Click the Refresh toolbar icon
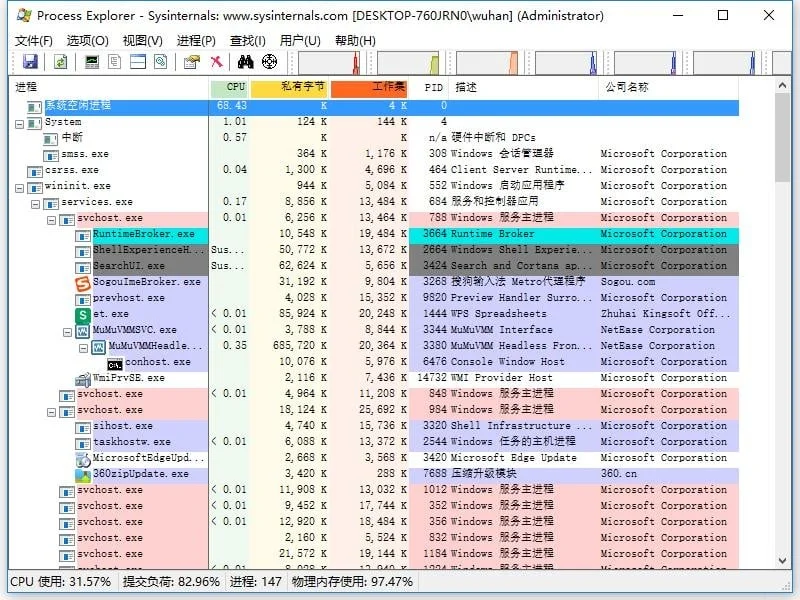The height and width of the screenshot is (600, 800). pyautogui.click(x=62, y=62)
